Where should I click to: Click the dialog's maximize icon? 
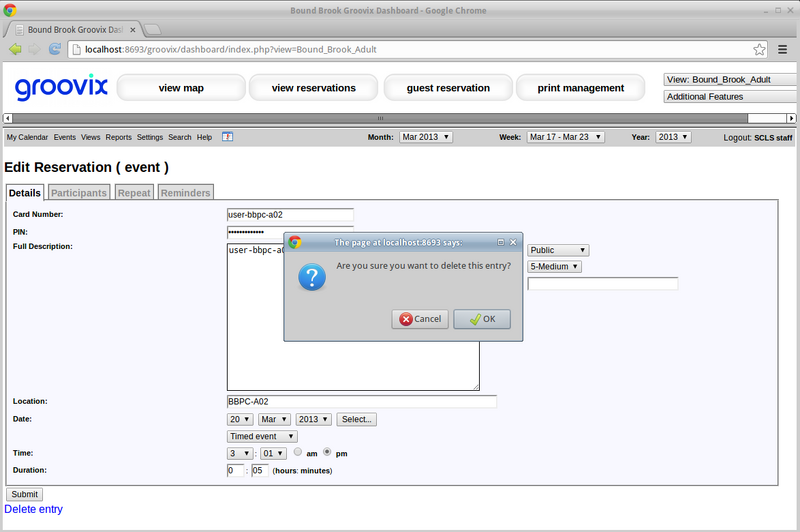coord(501,242)
